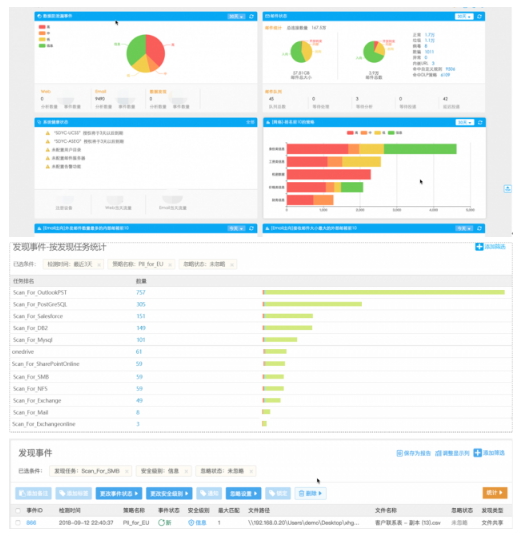Refresh the top-right mail status panel

[479, 16]
